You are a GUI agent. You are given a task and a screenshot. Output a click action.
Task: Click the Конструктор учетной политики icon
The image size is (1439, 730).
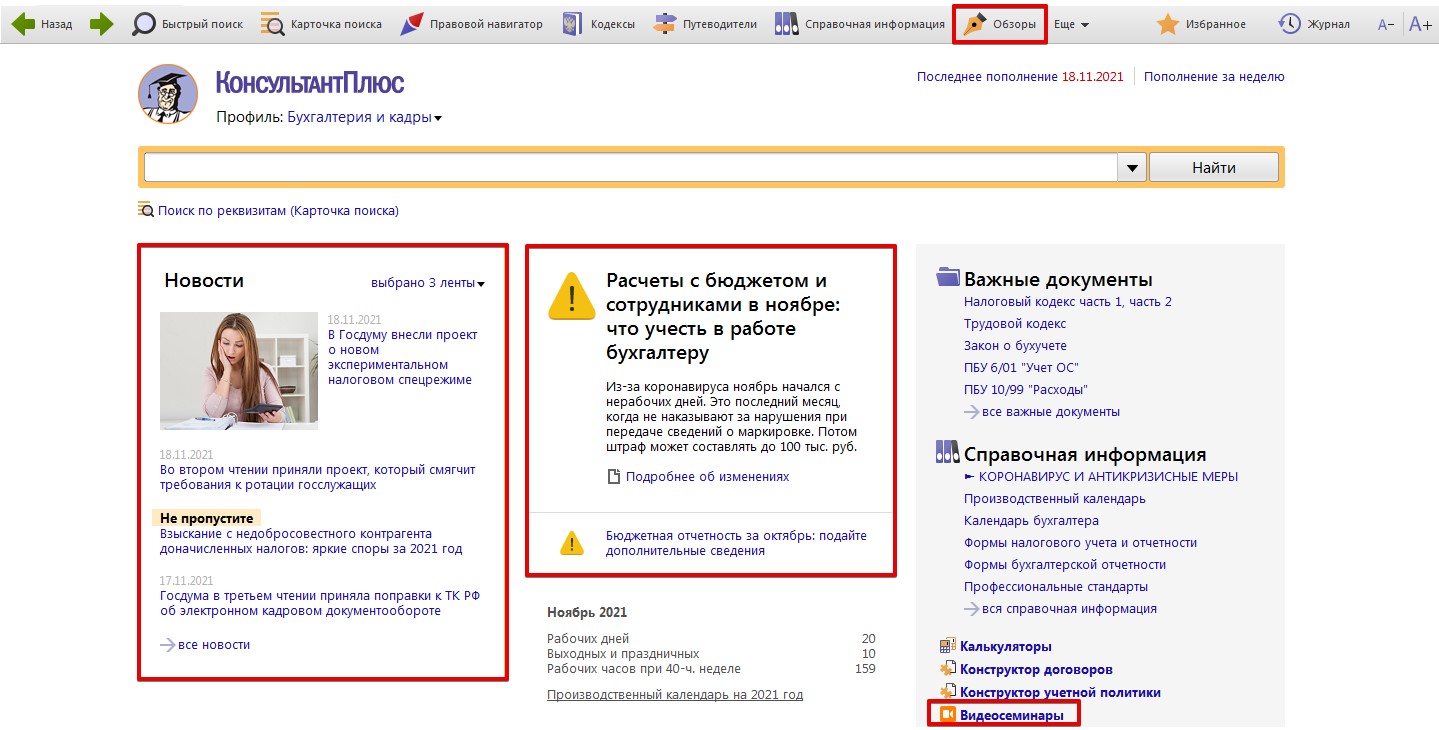948,692
